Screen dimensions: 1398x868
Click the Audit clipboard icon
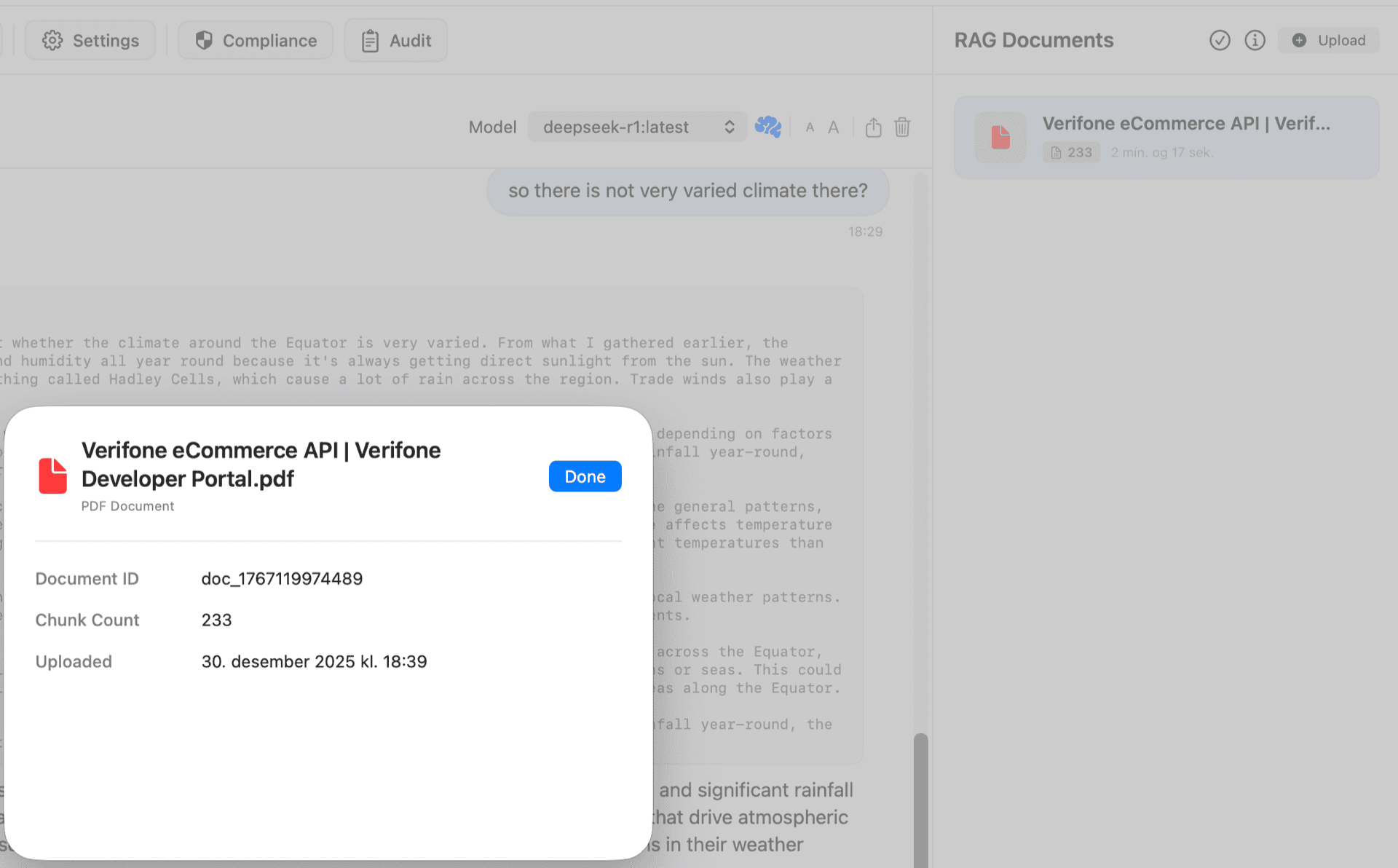370,41
